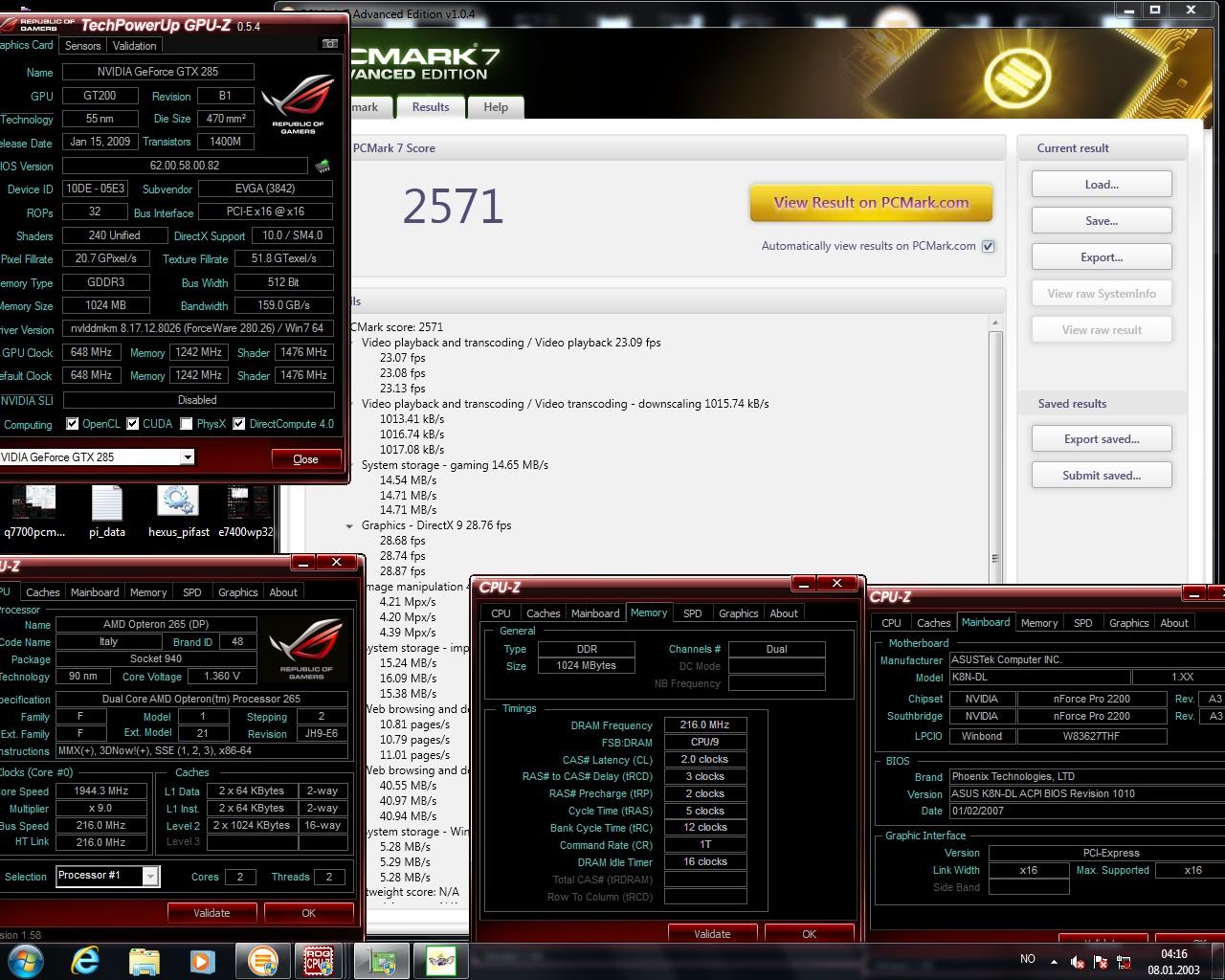Launch Internet Explorer from taskbar
Viewport: 1225px width, 980px height.
tap(85, 960)
